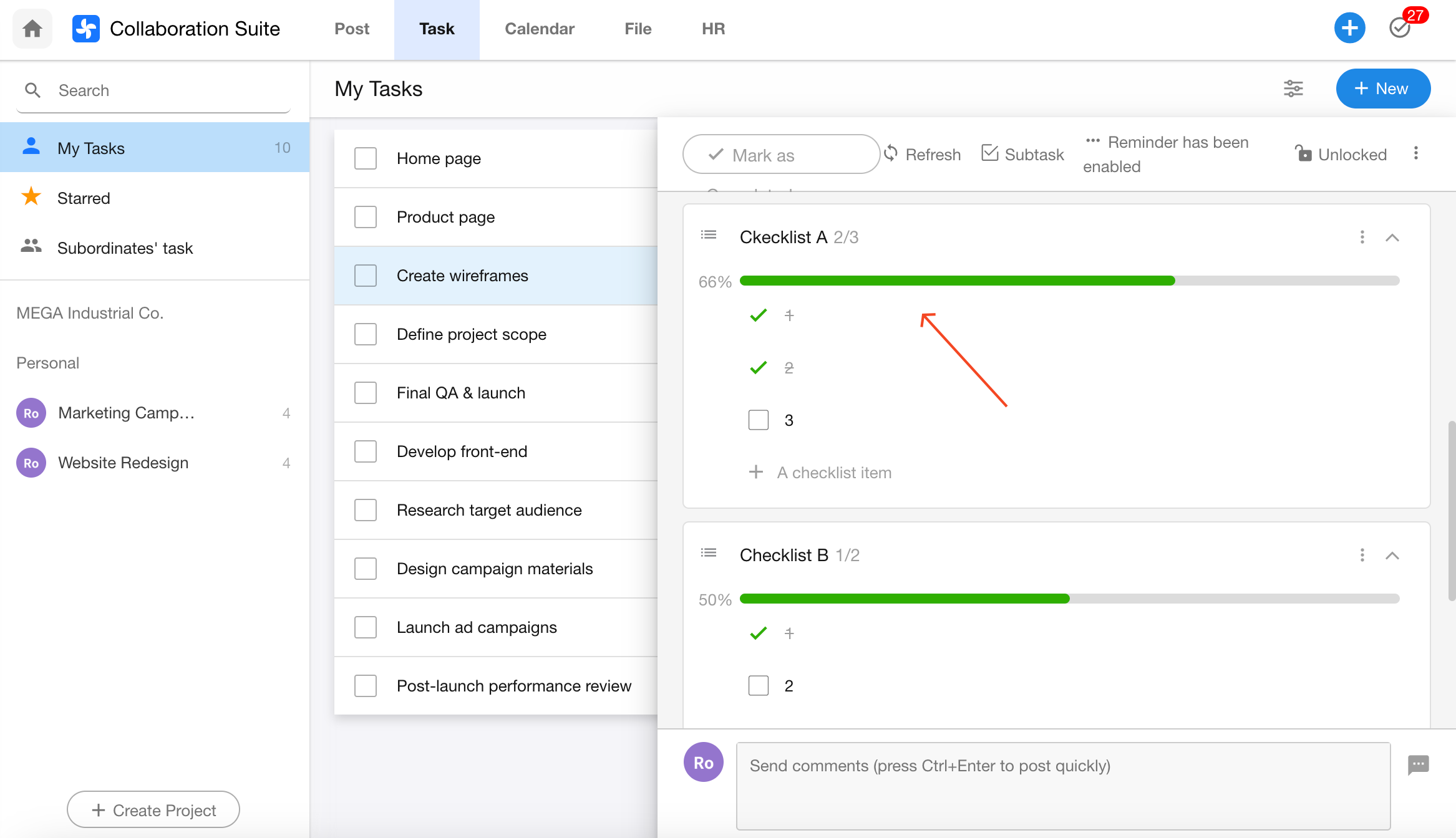Viewport: 1456px width, 838px height.
Task: Click the blue New task button
Action: pos(1382,89)
